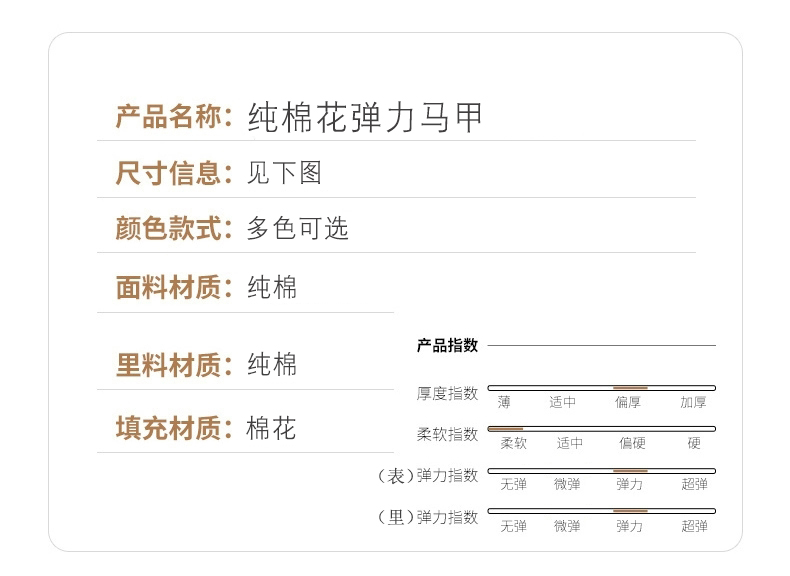This screenshot has height=576, width=790.
Task: Click the 里料材质 label
Action: (168, 365)
